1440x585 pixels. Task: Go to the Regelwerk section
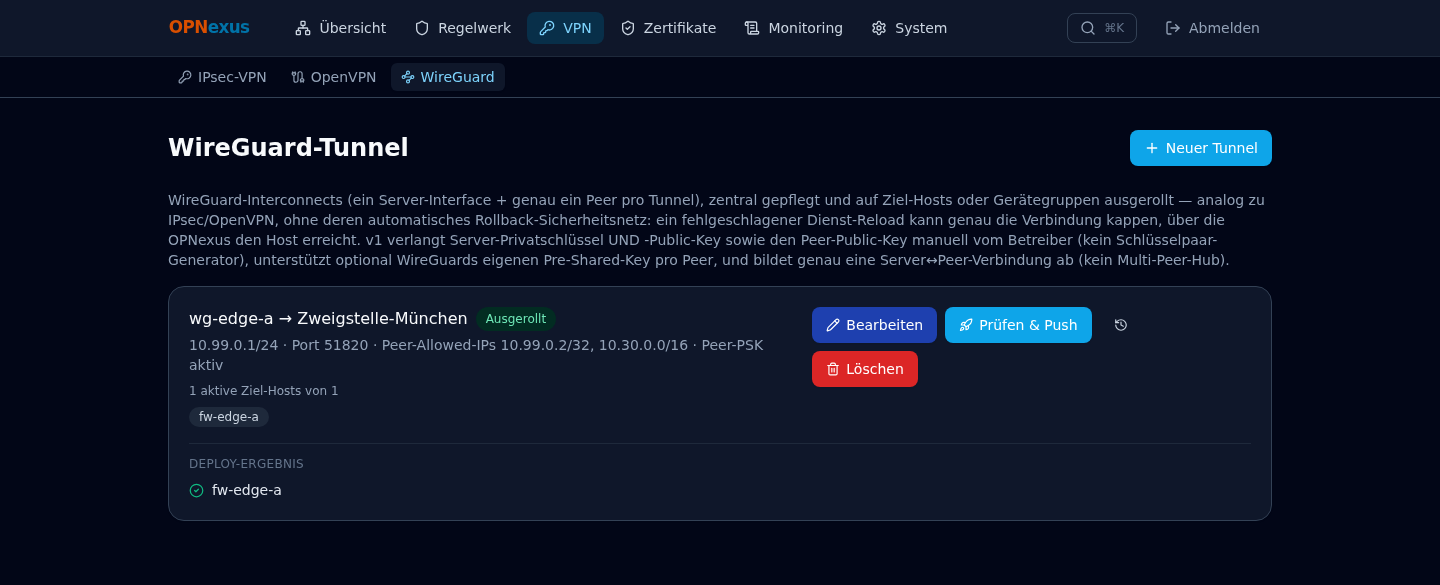pos(462,28)
